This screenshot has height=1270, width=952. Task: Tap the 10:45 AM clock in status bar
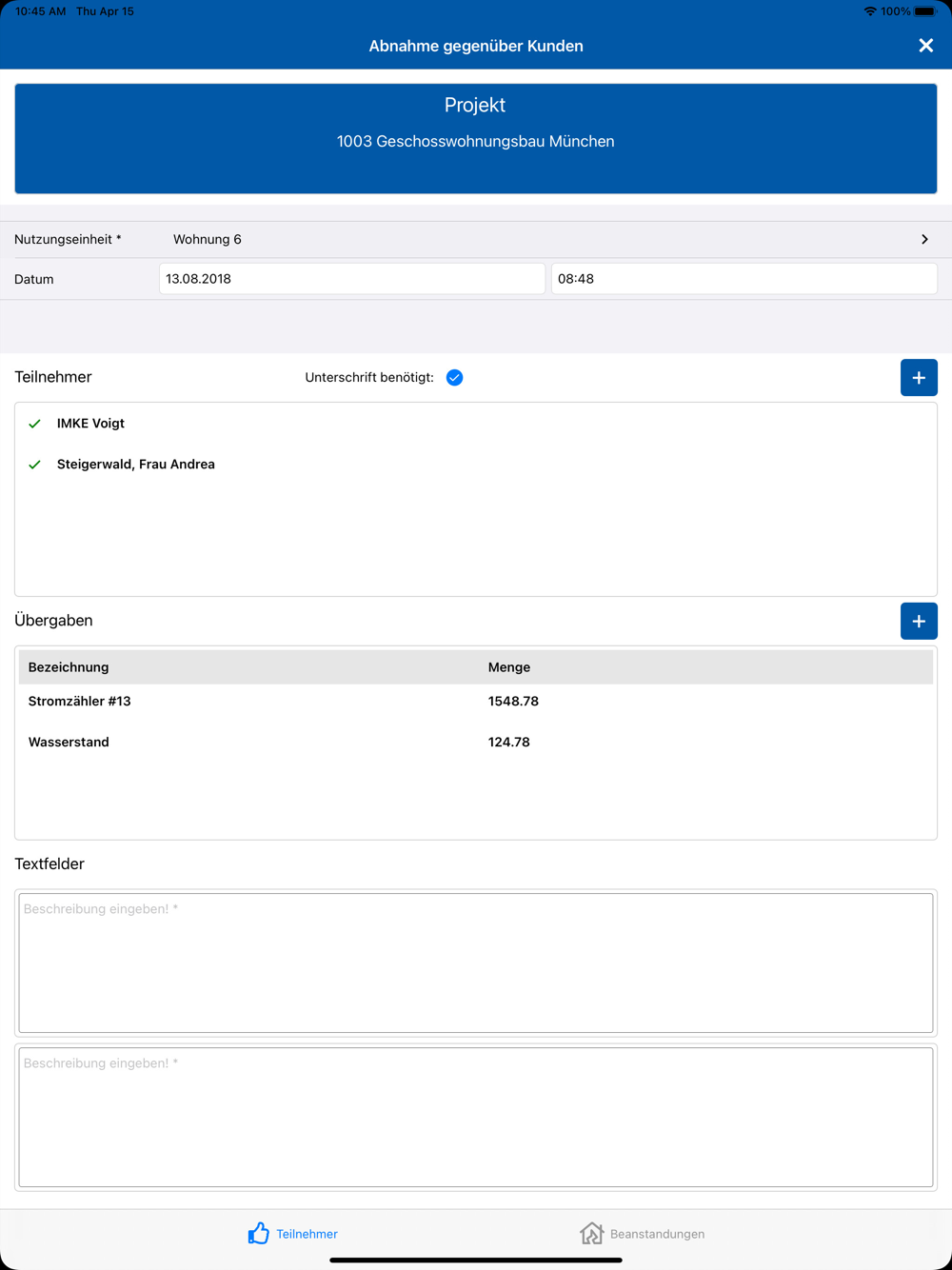click(41, 11)
